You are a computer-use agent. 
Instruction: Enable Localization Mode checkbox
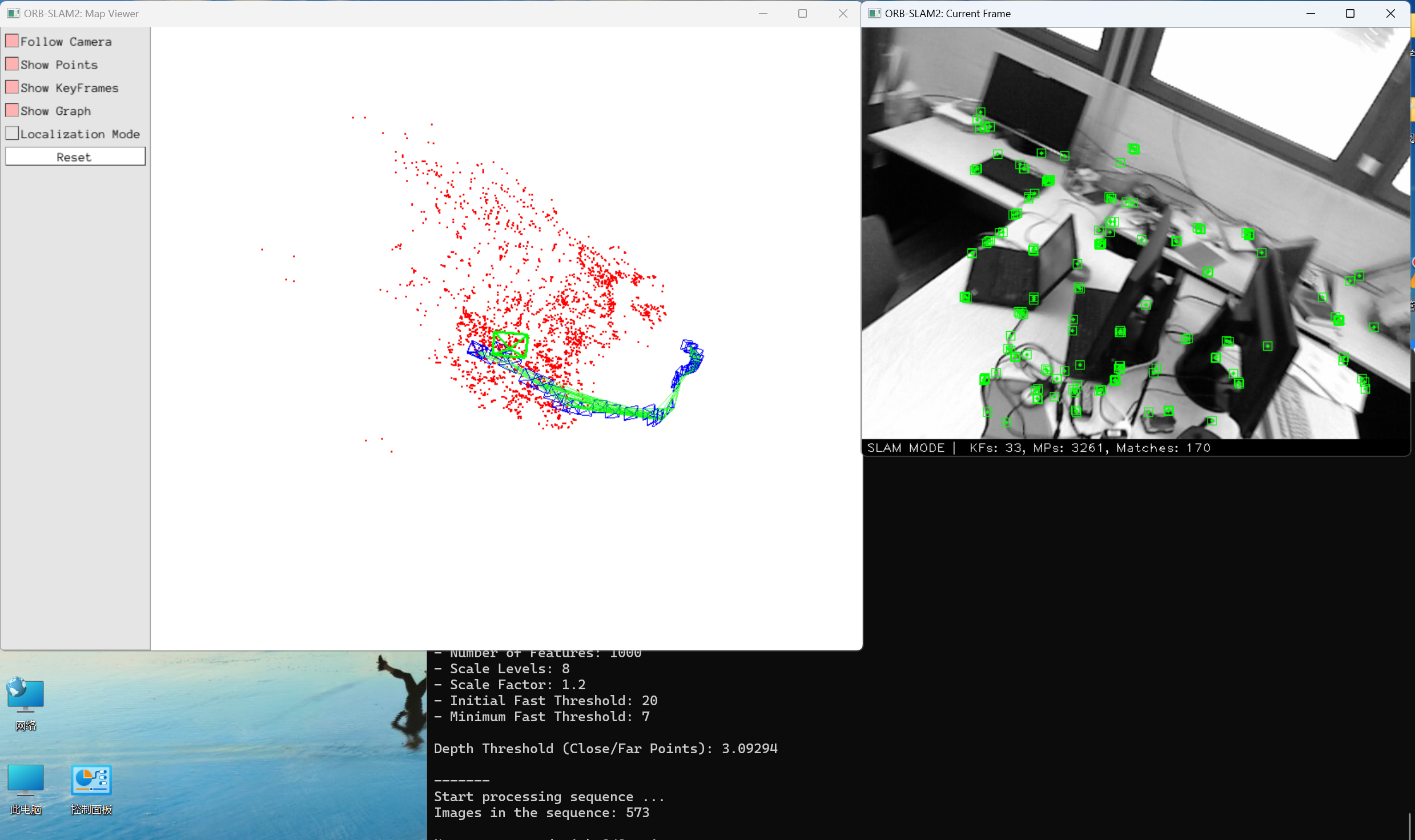click(12, 134)
